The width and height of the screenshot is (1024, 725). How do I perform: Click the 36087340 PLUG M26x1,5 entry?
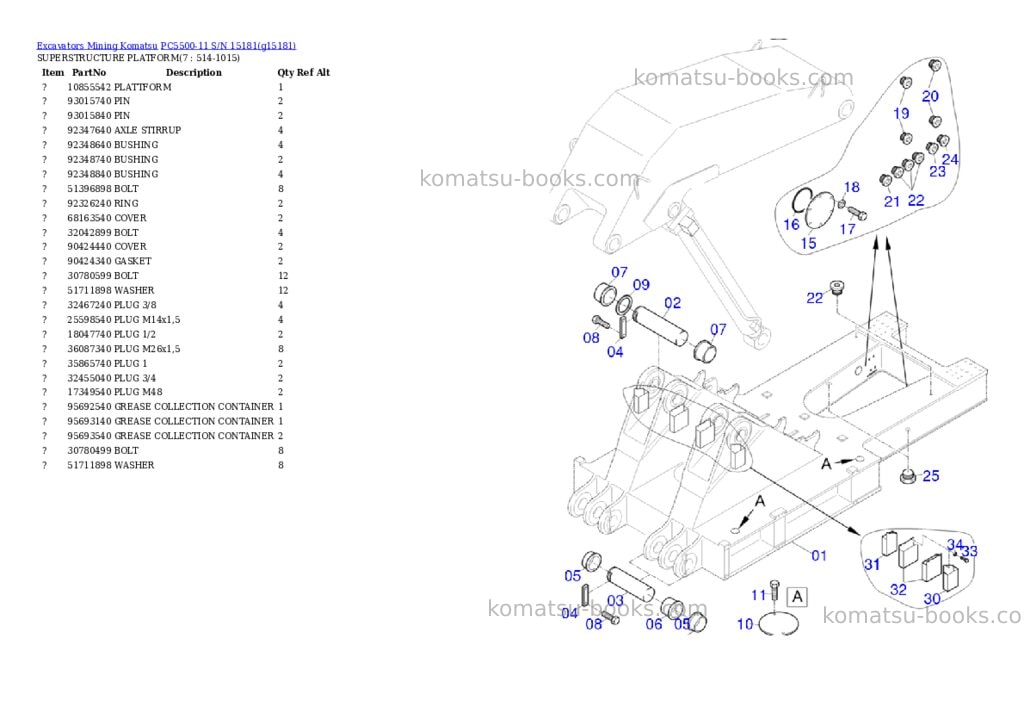tap(163, 349)
